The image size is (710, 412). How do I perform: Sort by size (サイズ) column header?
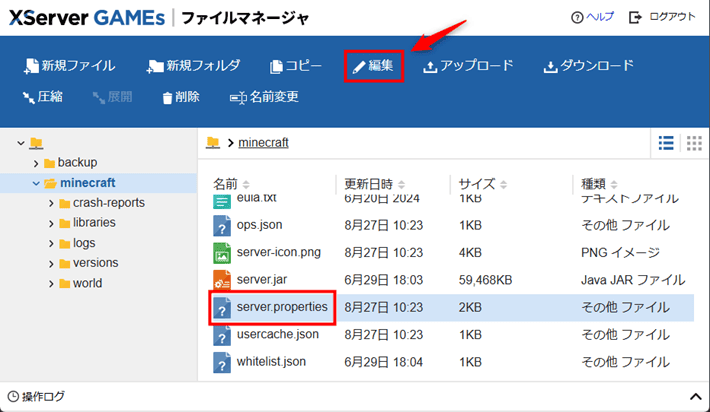(x=483, y=184)
